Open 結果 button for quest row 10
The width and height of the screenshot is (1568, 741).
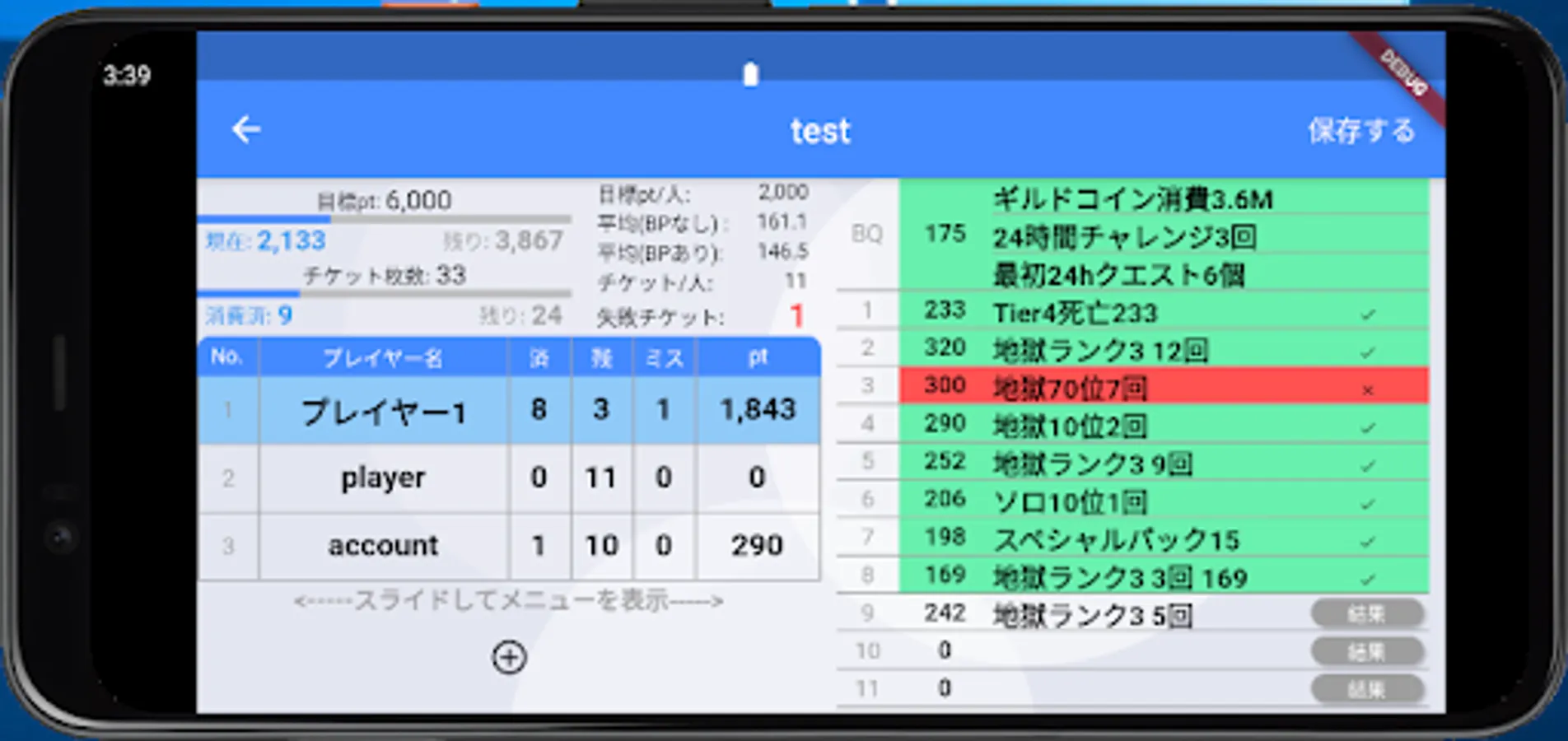pos(1366,651)
